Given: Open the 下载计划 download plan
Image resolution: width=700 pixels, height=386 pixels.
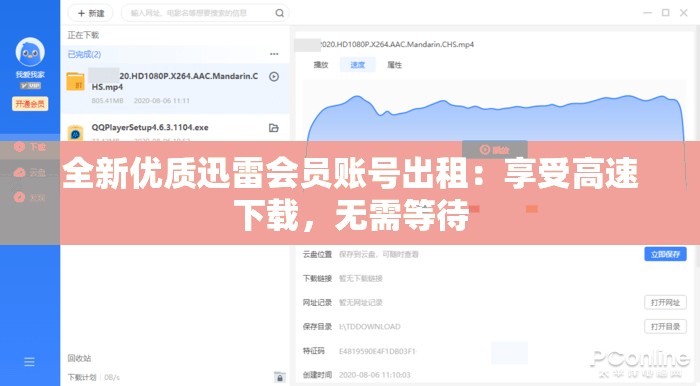Looking at the screenshot, I should [x=82, y=378].
